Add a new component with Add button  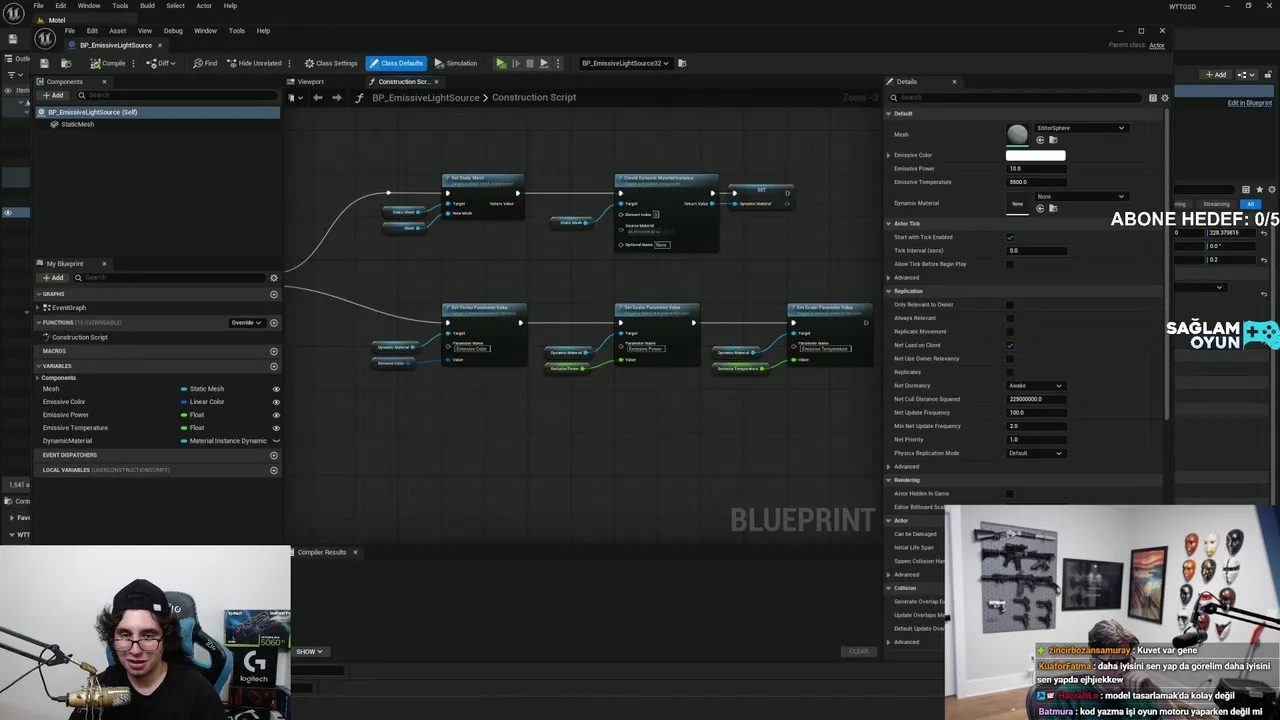[x=52, y=95]
